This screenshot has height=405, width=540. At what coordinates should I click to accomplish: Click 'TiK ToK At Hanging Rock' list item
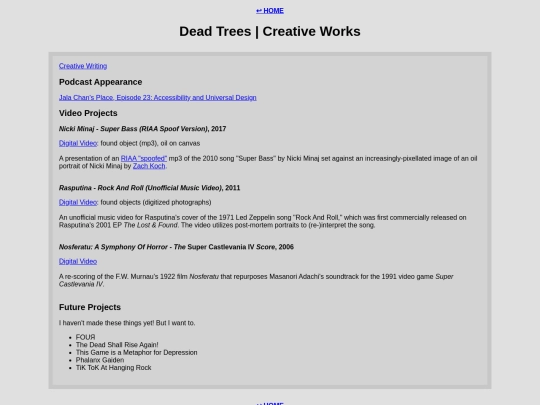tap(114, 367)
